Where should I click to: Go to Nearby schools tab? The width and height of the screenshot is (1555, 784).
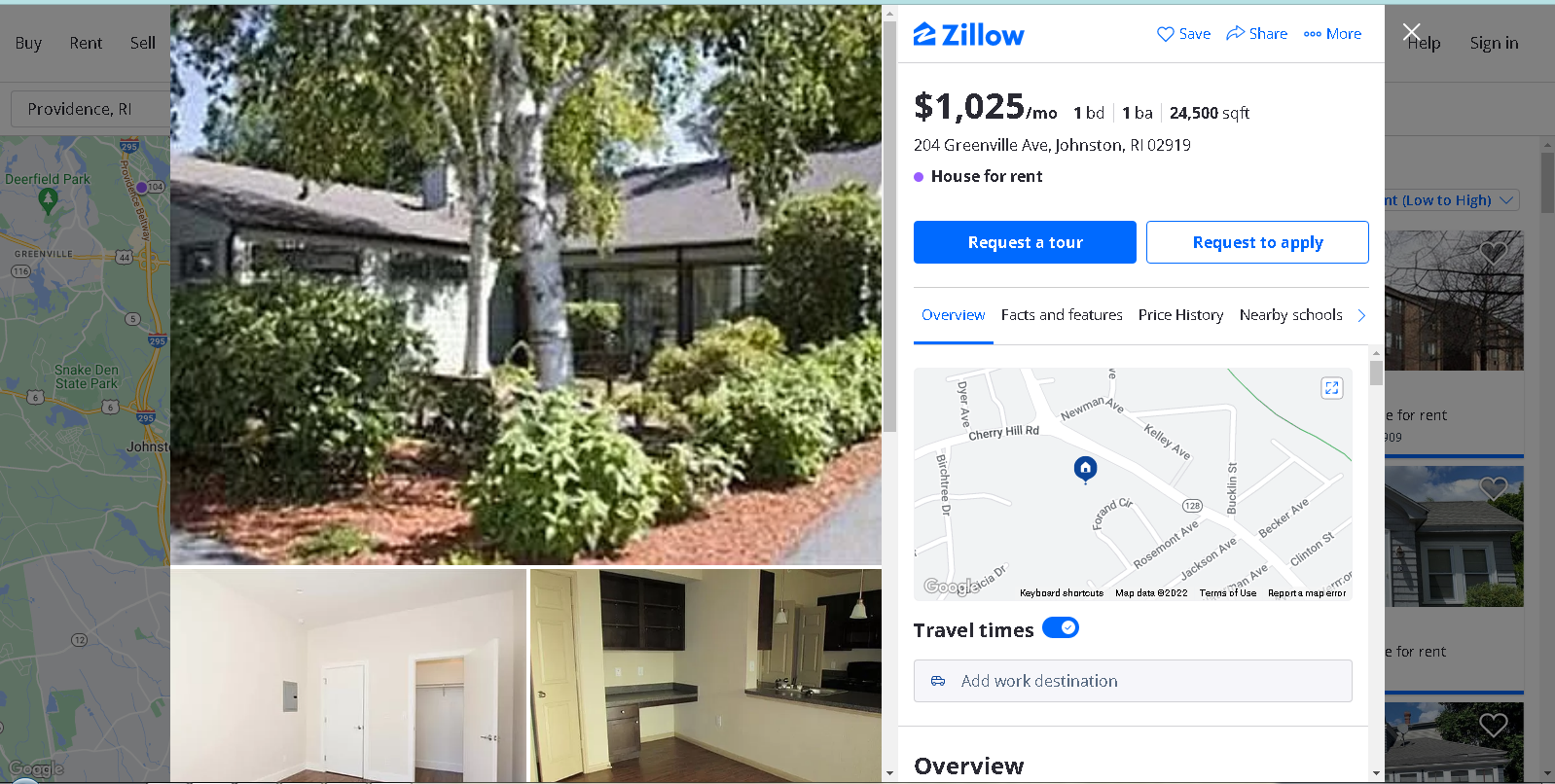click(1290, 315)
